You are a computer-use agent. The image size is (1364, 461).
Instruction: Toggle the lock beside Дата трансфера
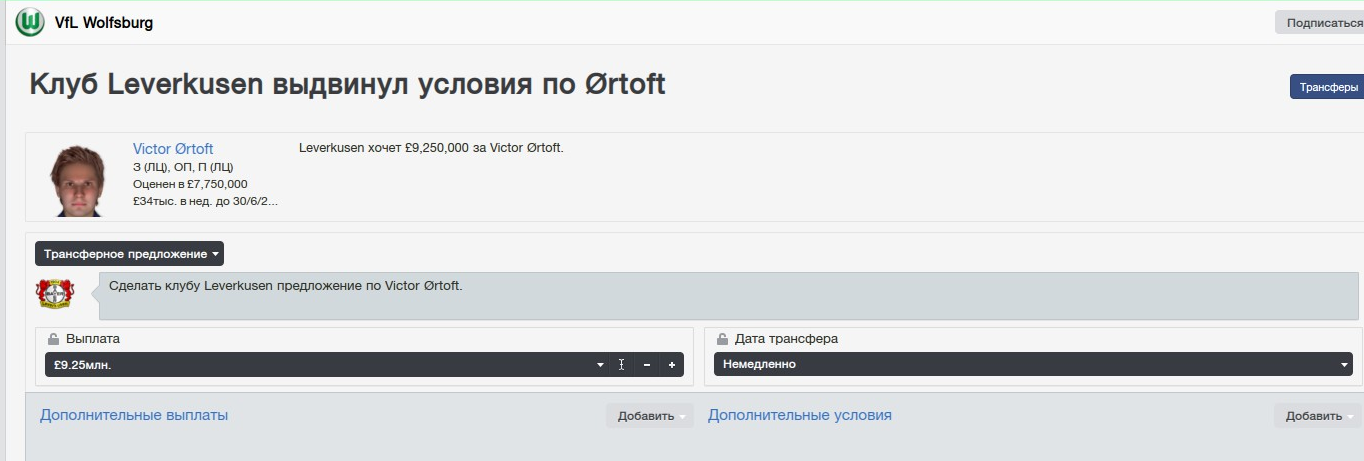coord(722,339)
